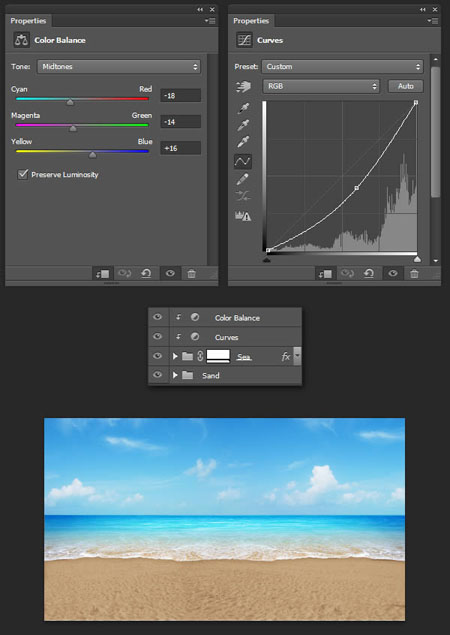Click the Magenta-Green slider handle

pyautogui.click(x=73, y=129)
